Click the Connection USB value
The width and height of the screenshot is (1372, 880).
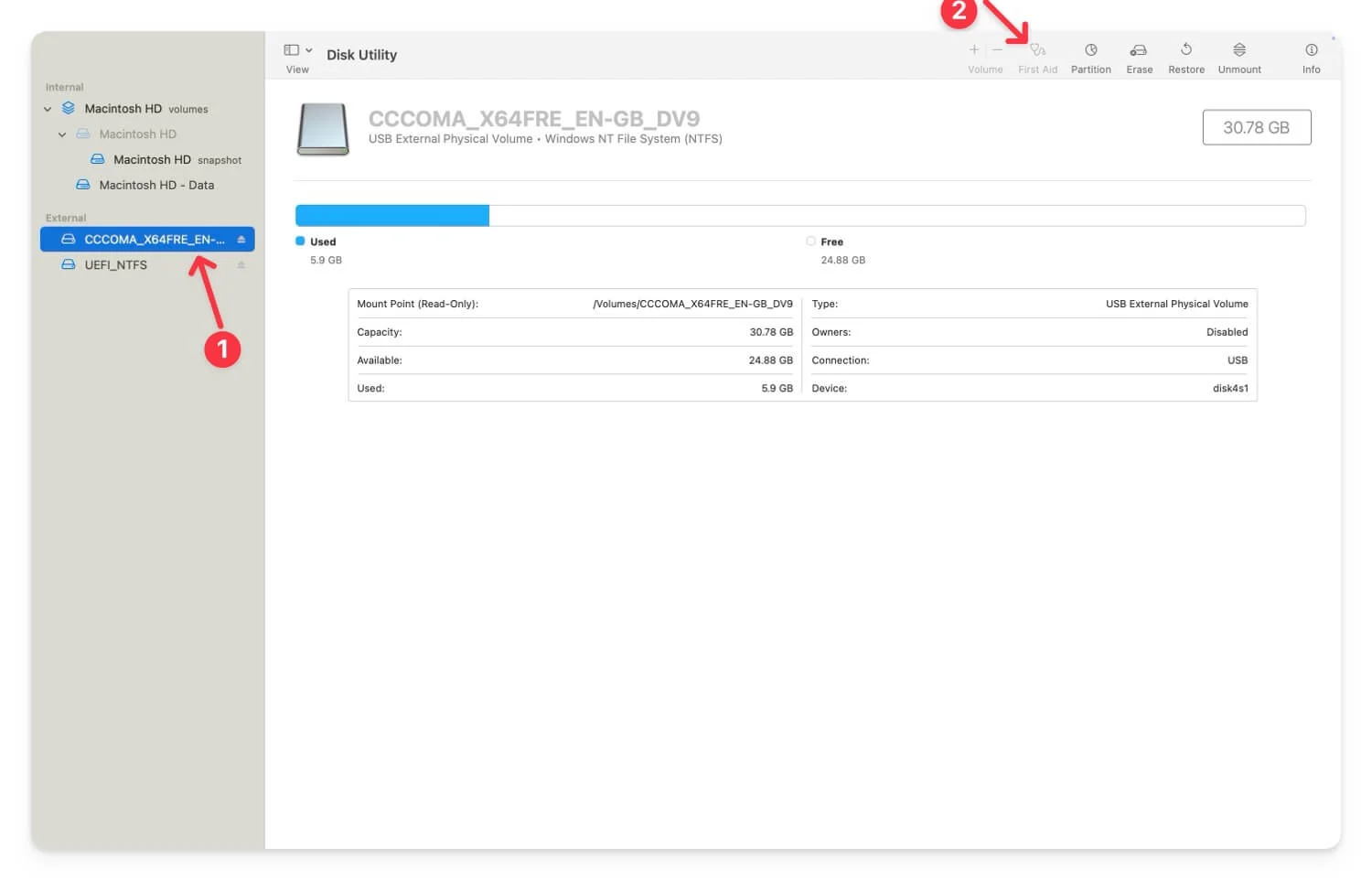[x=1238, y=360]
